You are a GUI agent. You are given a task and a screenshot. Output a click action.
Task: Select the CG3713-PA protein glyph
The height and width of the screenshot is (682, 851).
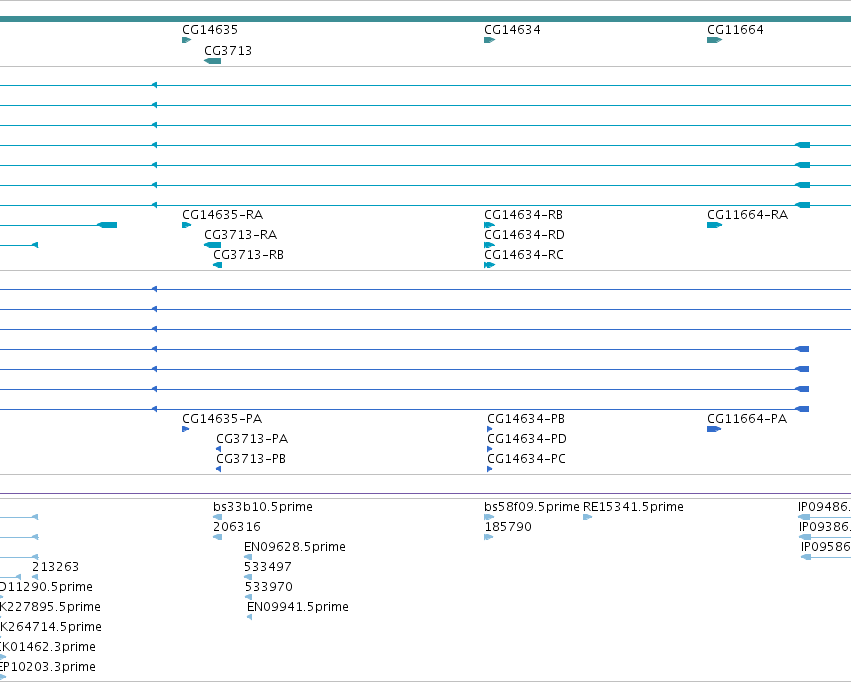click(219, 449)
